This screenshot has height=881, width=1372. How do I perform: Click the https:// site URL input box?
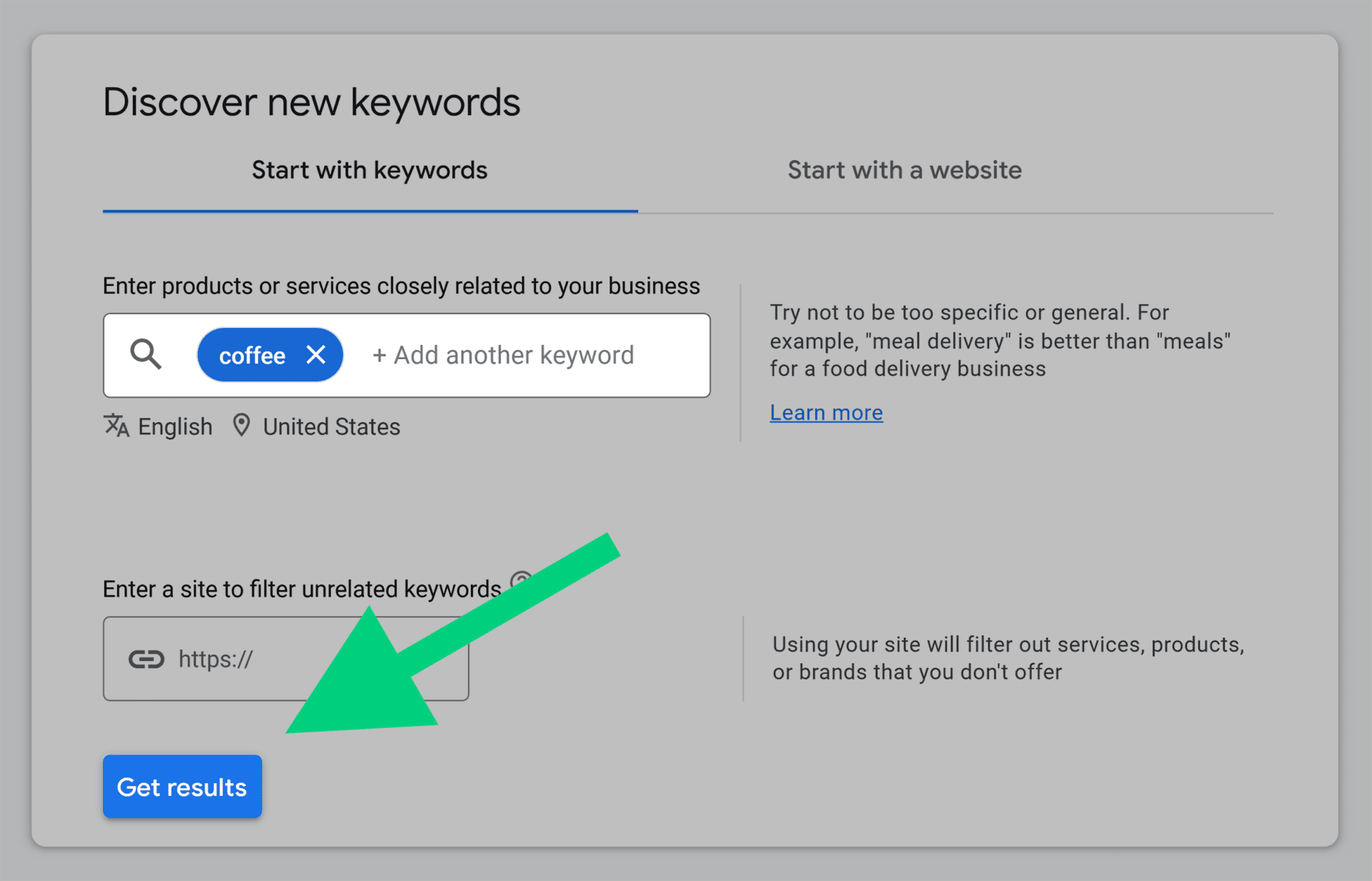click(286, 658)
